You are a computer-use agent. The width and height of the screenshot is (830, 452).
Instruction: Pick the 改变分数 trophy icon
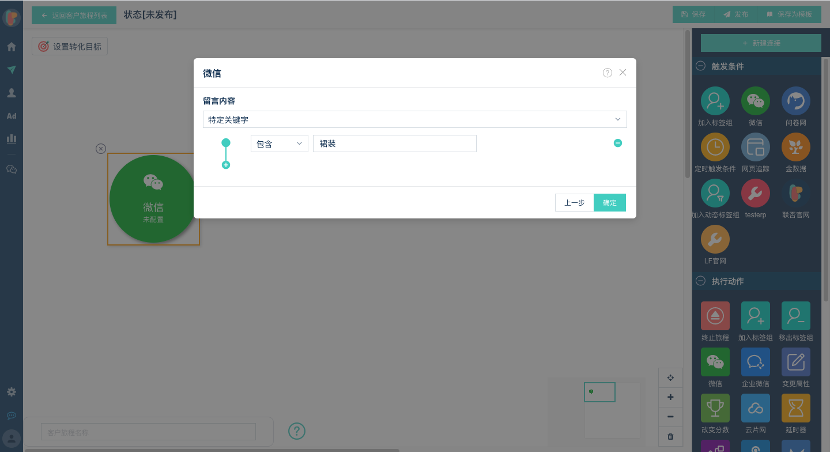tap(715, 408)
